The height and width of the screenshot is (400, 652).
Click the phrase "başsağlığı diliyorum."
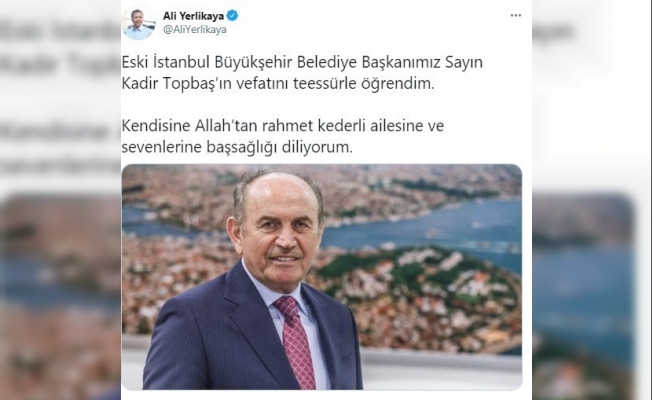point(279,147)
